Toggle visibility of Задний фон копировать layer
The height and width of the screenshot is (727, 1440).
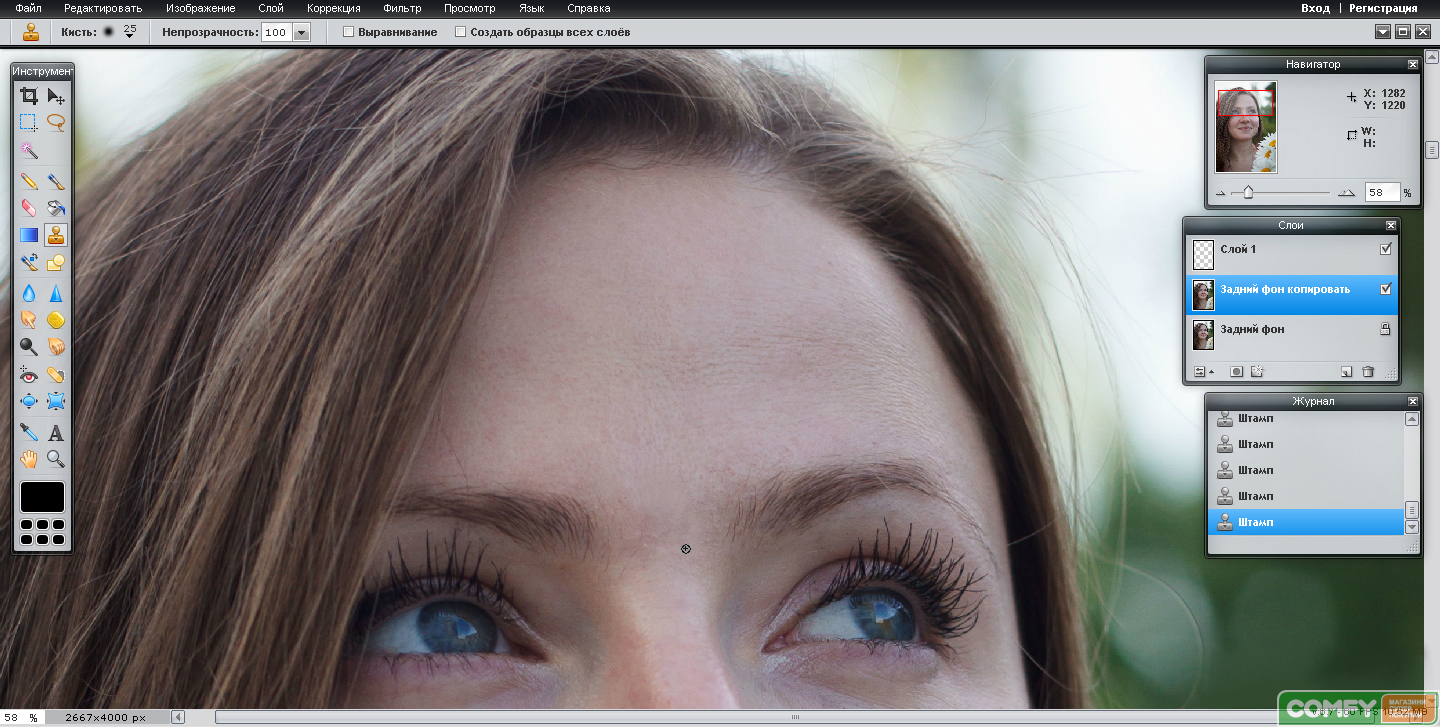tap(1386, 289)
